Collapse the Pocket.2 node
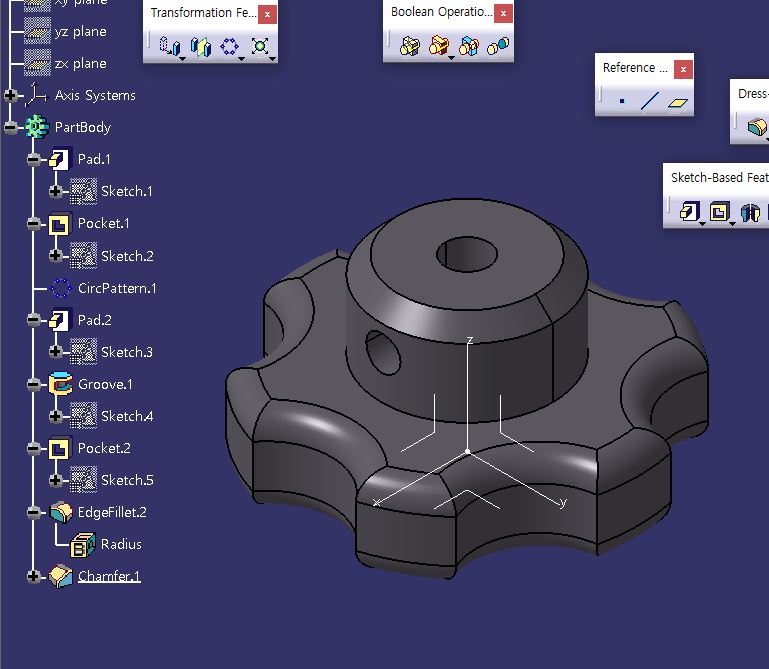The width and height of the screenshot is (769, 669). click(33, 448)
